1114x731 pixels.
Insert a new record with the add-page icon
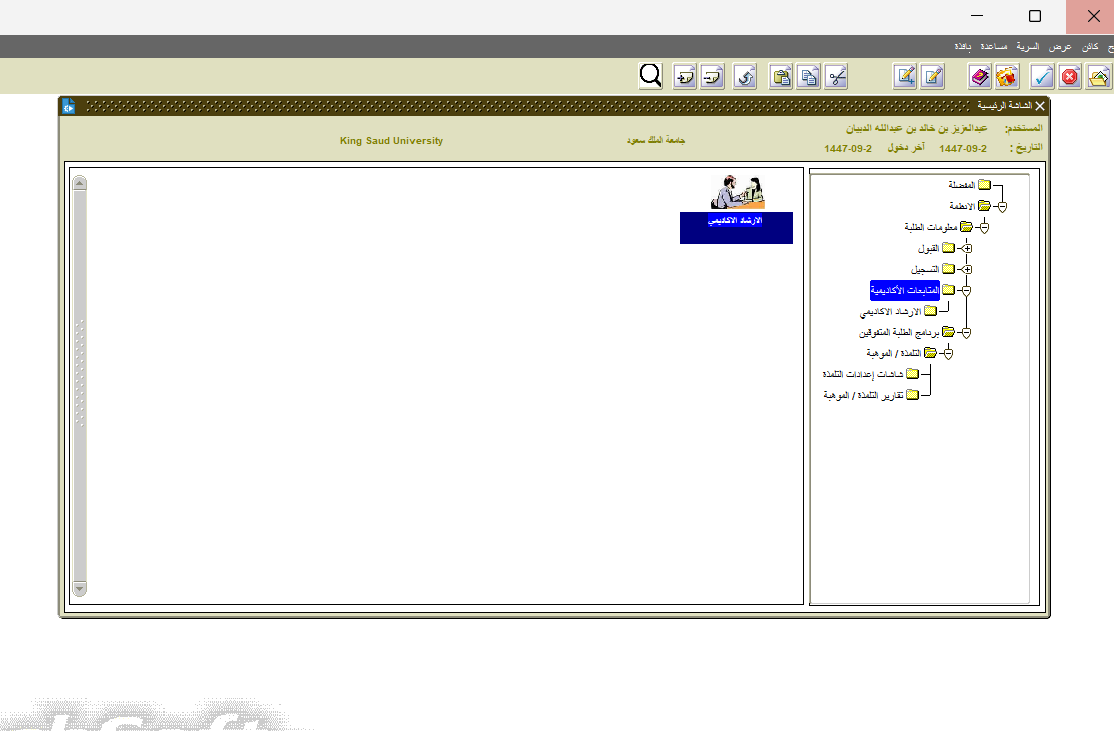(684, 76)
